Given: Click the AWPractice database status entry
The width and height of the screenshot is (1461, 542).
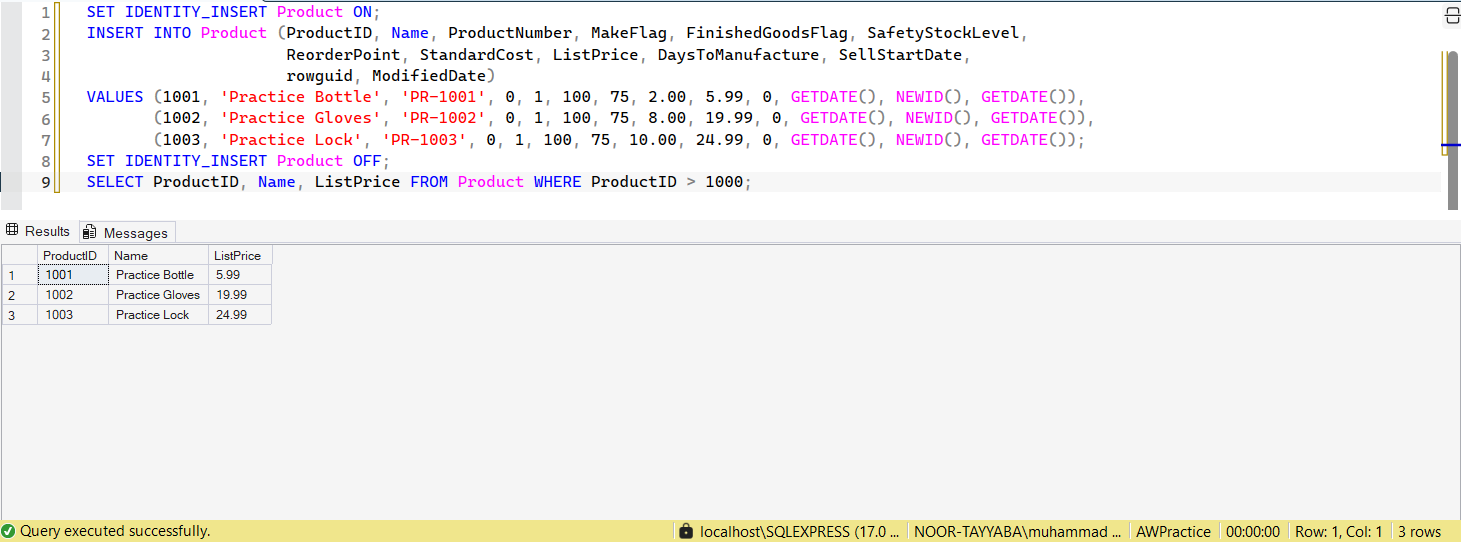Looking at the screenshot, I should coord(1173,532).
